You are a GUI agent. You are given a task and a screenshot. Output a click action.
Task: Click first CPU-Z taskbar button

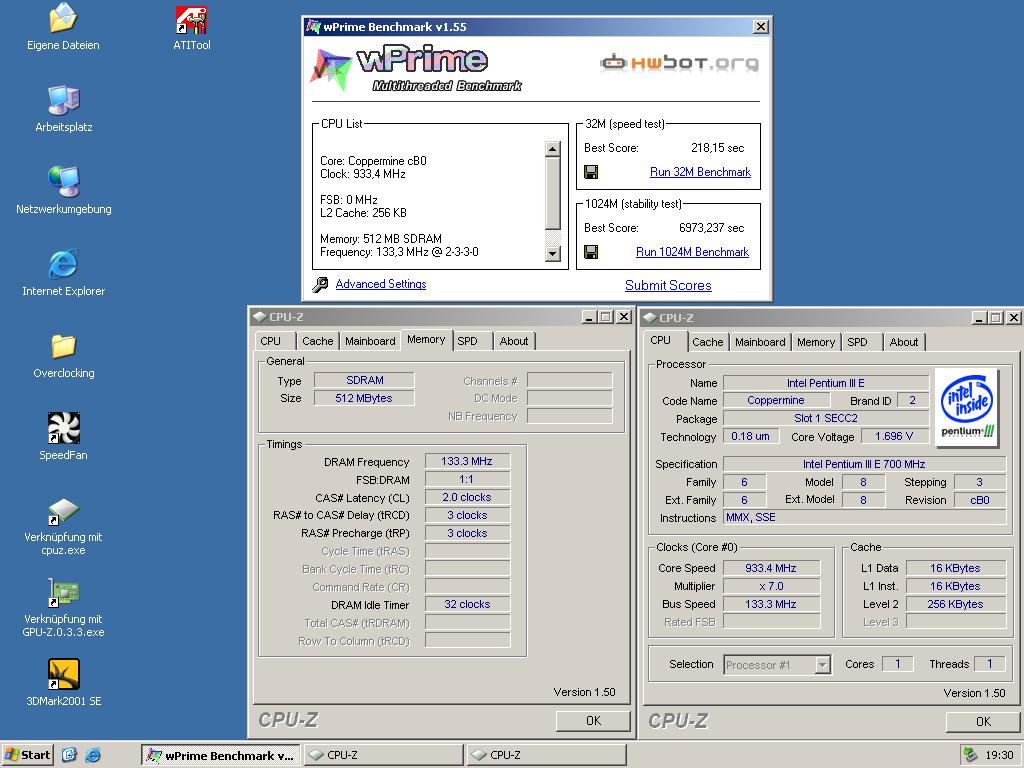(383, 756)
